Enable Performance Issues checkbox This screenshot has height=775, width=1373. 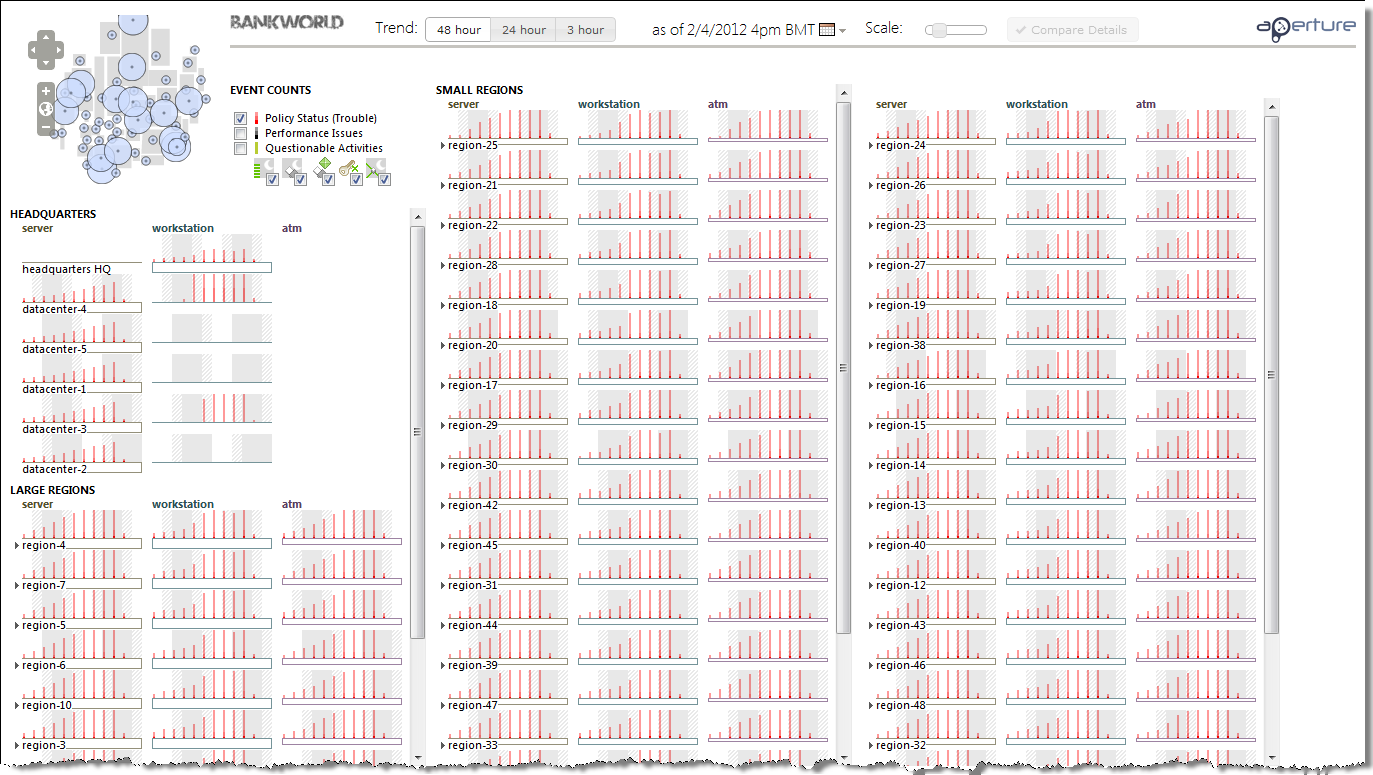pos(240,134)
